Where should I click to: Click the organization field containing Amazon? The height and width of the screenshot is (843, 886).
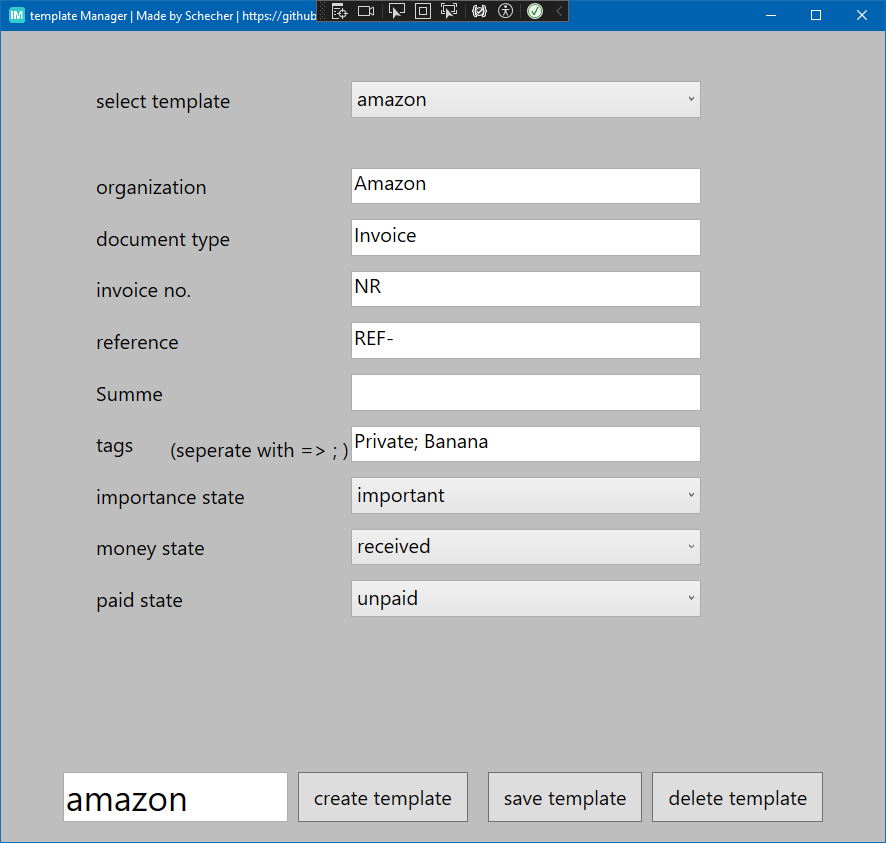525,186
